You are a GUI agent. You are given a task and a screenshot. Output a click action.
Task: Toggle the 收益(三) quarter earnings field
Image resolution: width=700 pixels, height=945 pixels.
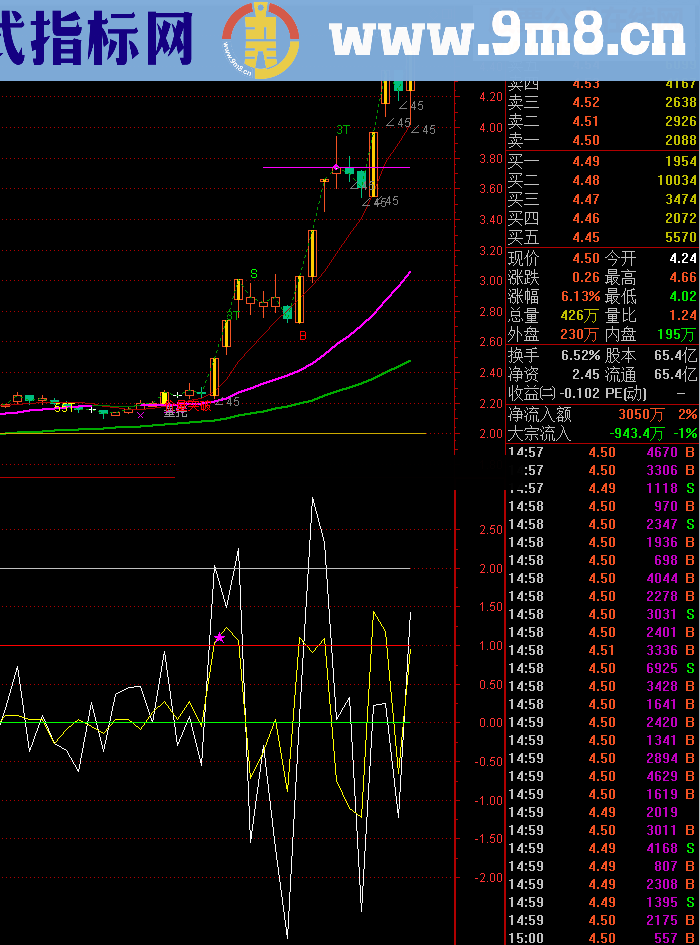[533, 393]
